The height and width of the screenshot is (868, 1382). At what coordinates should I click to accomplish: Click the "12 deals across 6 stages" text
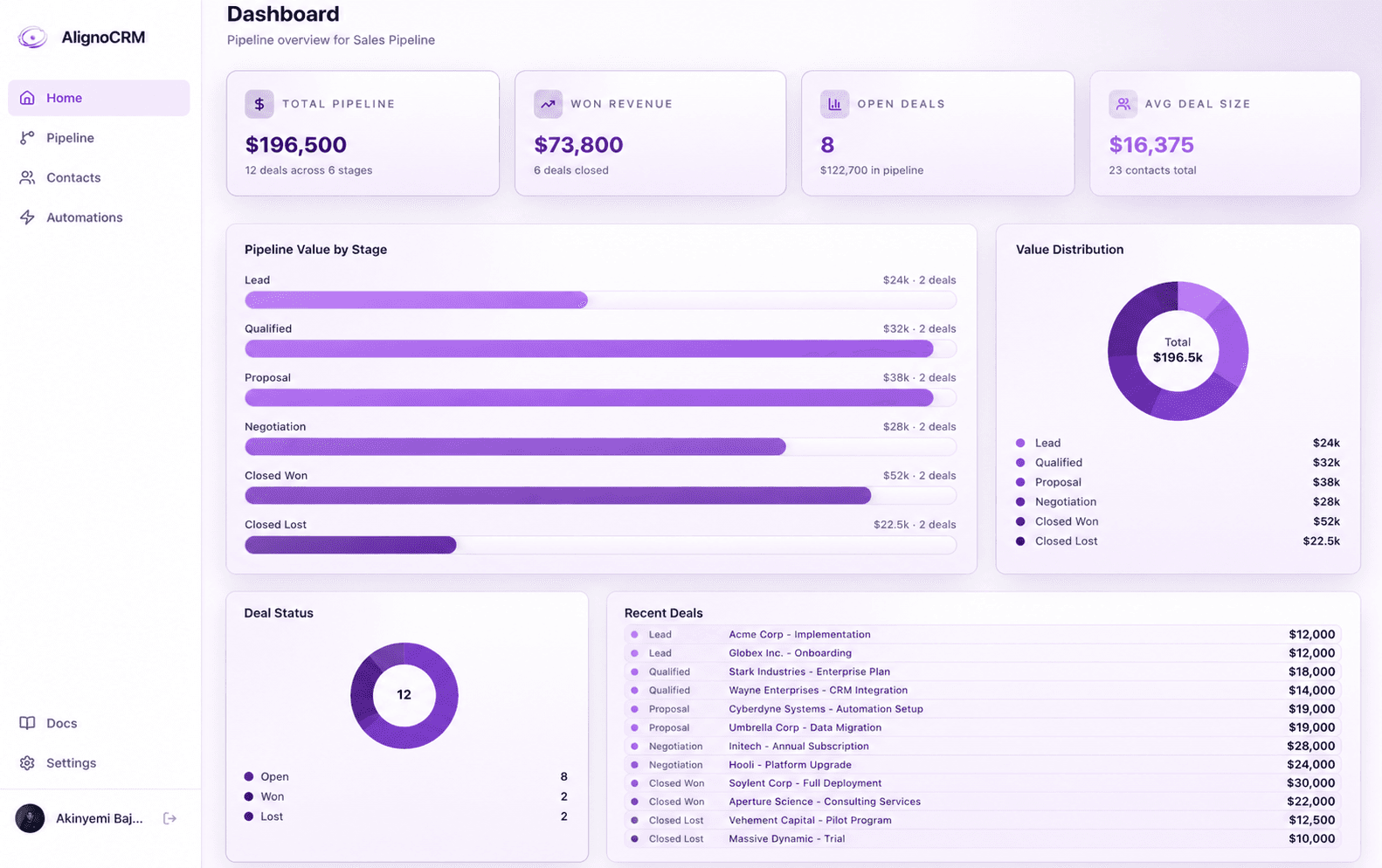pos(308,170)
